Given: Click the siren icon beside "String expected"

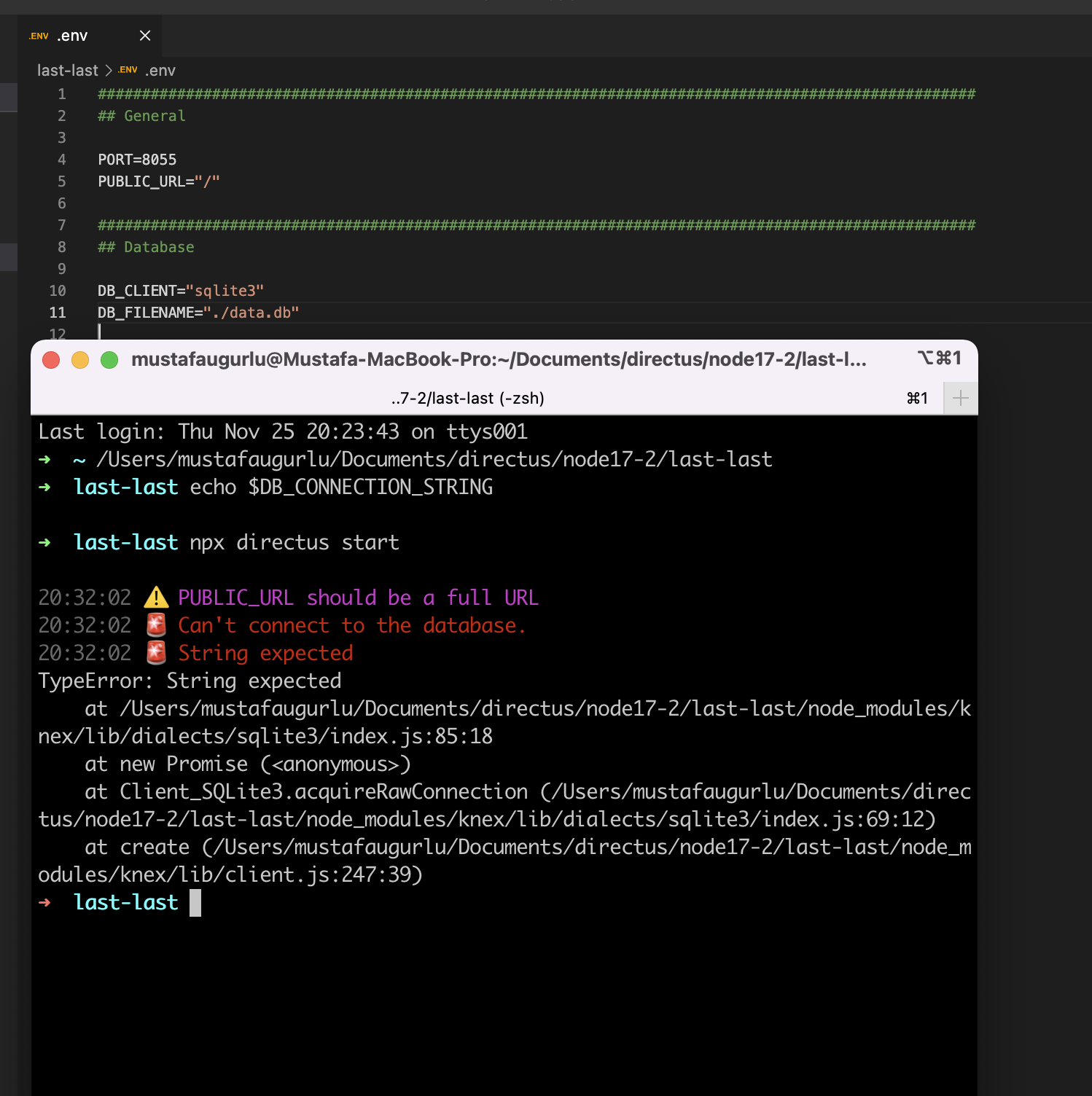Looking at the screenshot, I should tap(155, 653).
